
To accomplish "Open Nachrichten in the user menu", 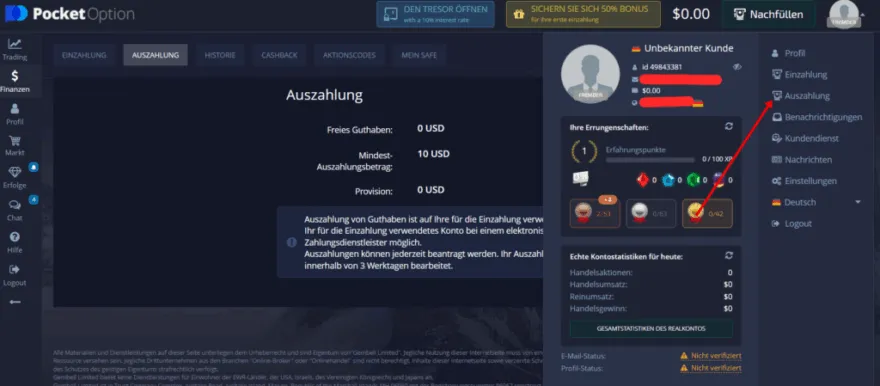I will pyautogui.click(x=801, y=159).
